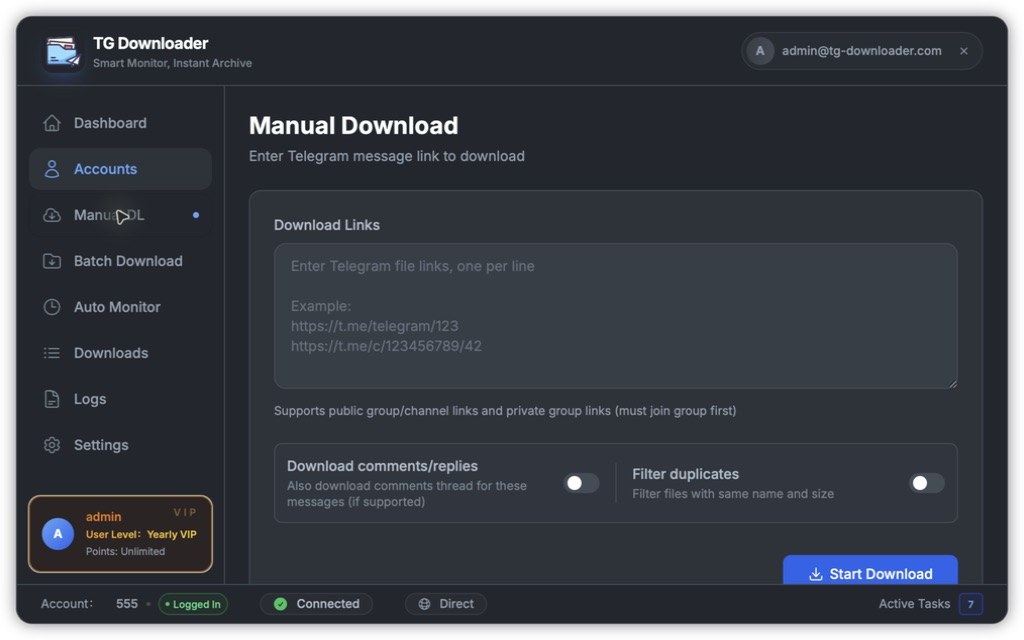The image size is (1024, 640).
Task: Click the Manual DL cloud download icon
Action: coord(52,215)
